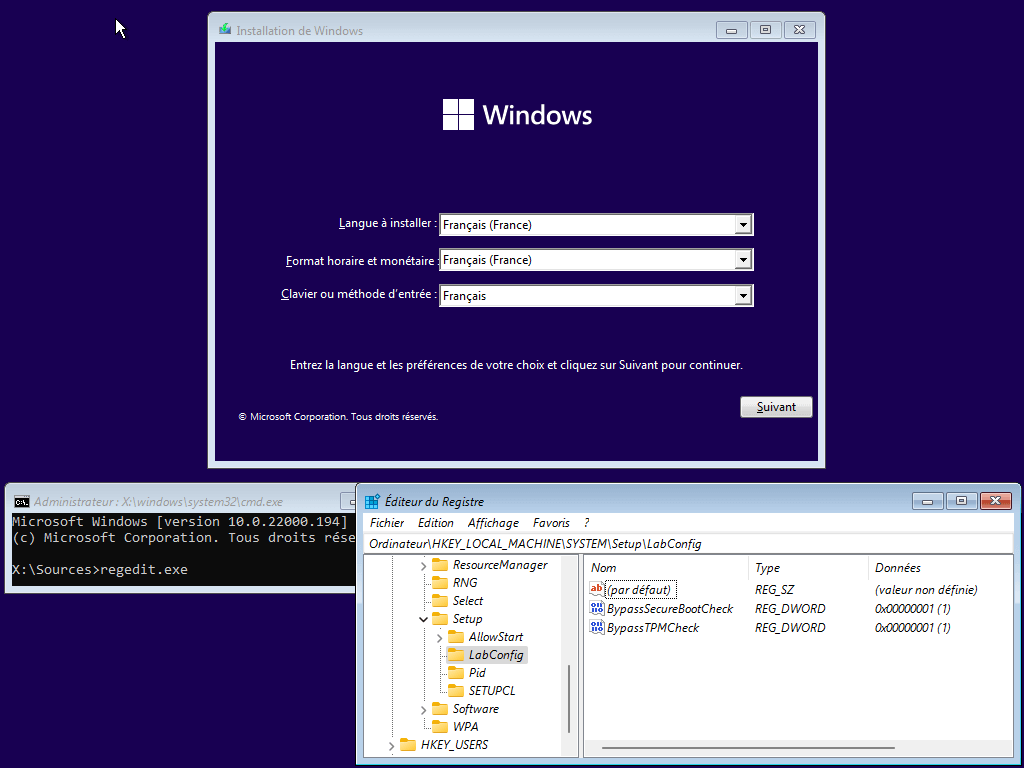Select the Software folder icon

[440, 709]
